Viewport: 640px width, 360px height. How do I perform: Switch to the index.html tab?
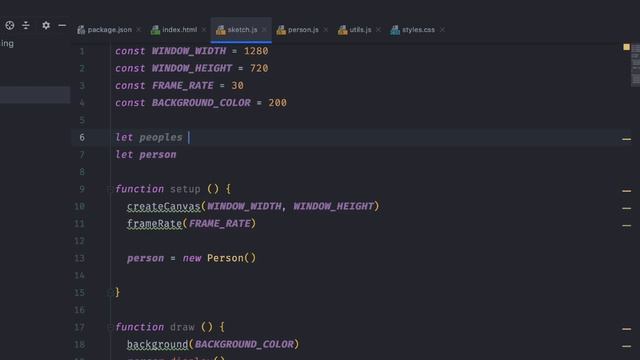pyautogui.click(x=180, y=30)
